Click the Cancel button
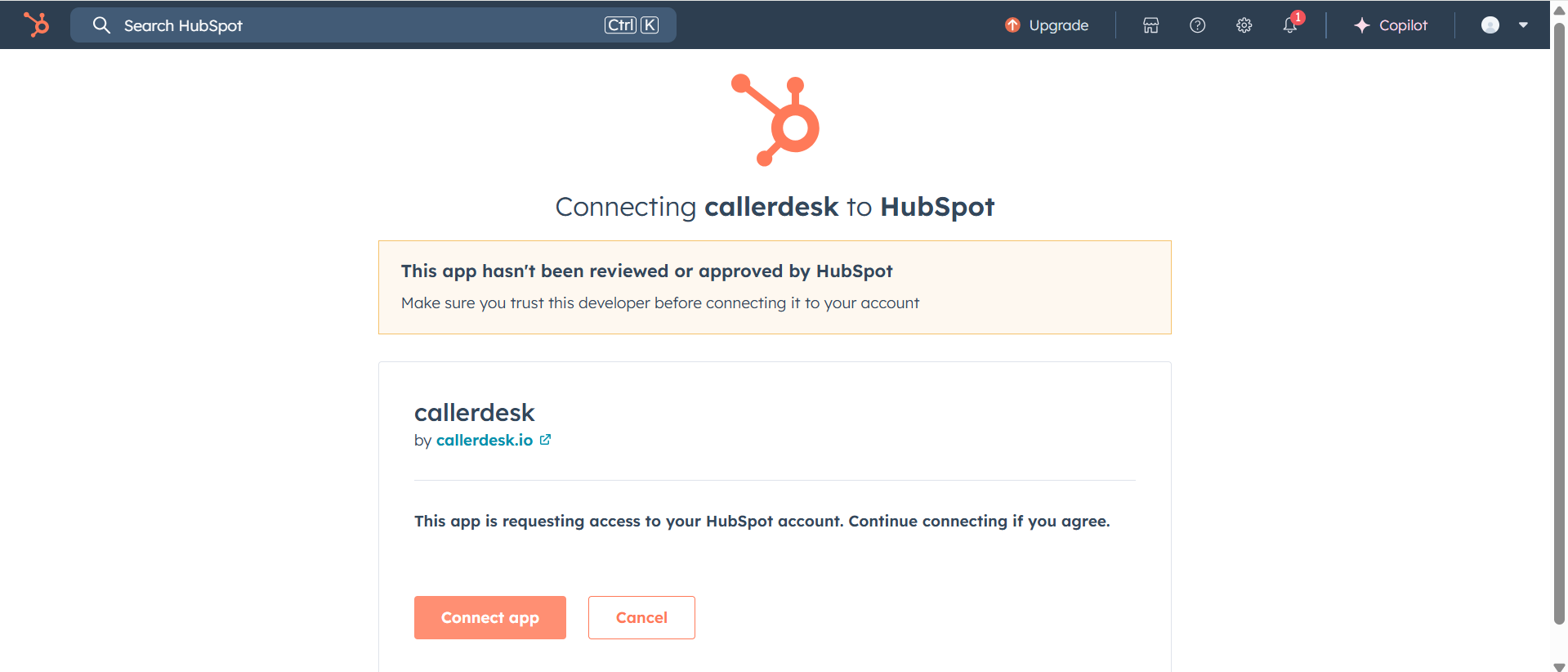The image size is (1568, 672). 641,617
